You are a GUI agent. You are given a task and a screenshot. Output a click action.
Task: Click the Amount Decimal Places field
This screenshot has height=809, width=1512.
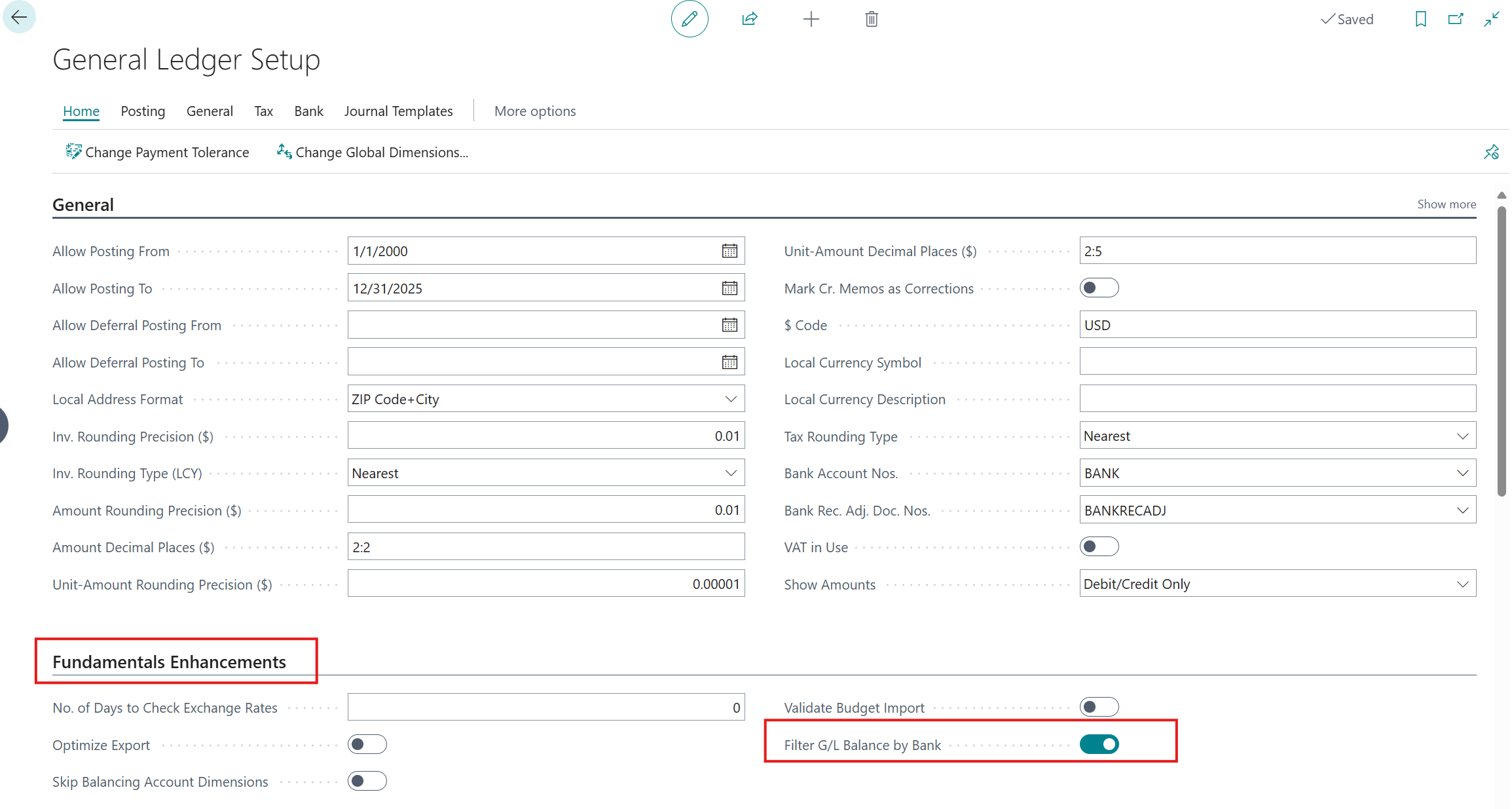click(x=545, y=548)
